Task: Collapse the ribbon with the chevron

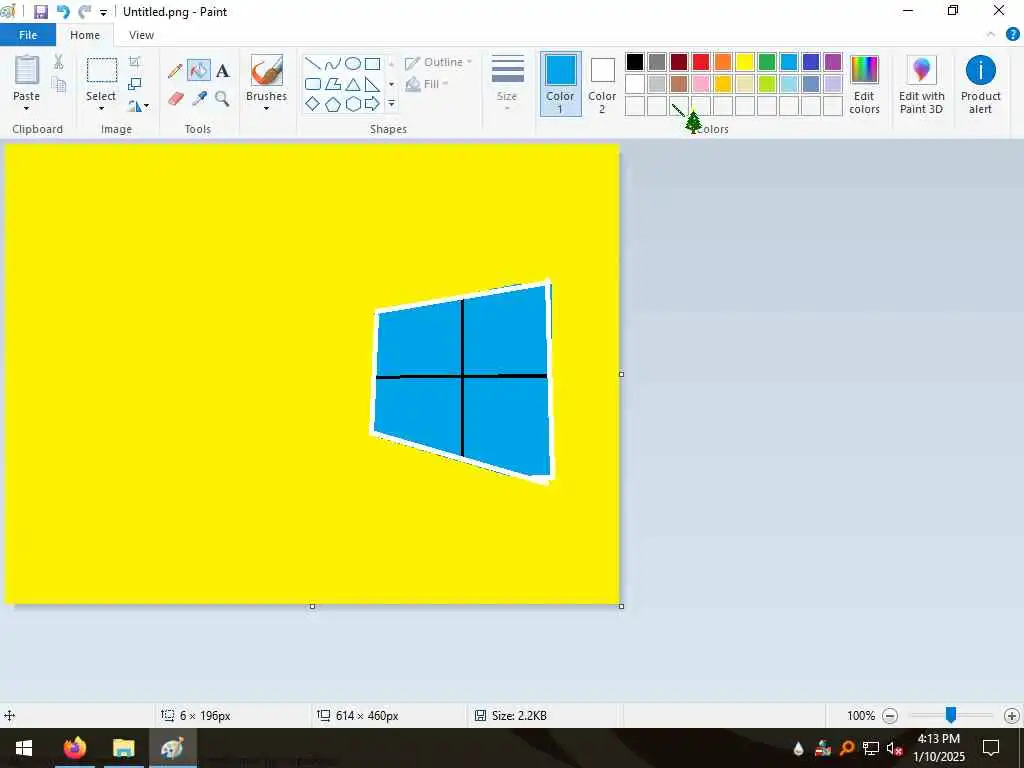Action: [x=991, y=35]
